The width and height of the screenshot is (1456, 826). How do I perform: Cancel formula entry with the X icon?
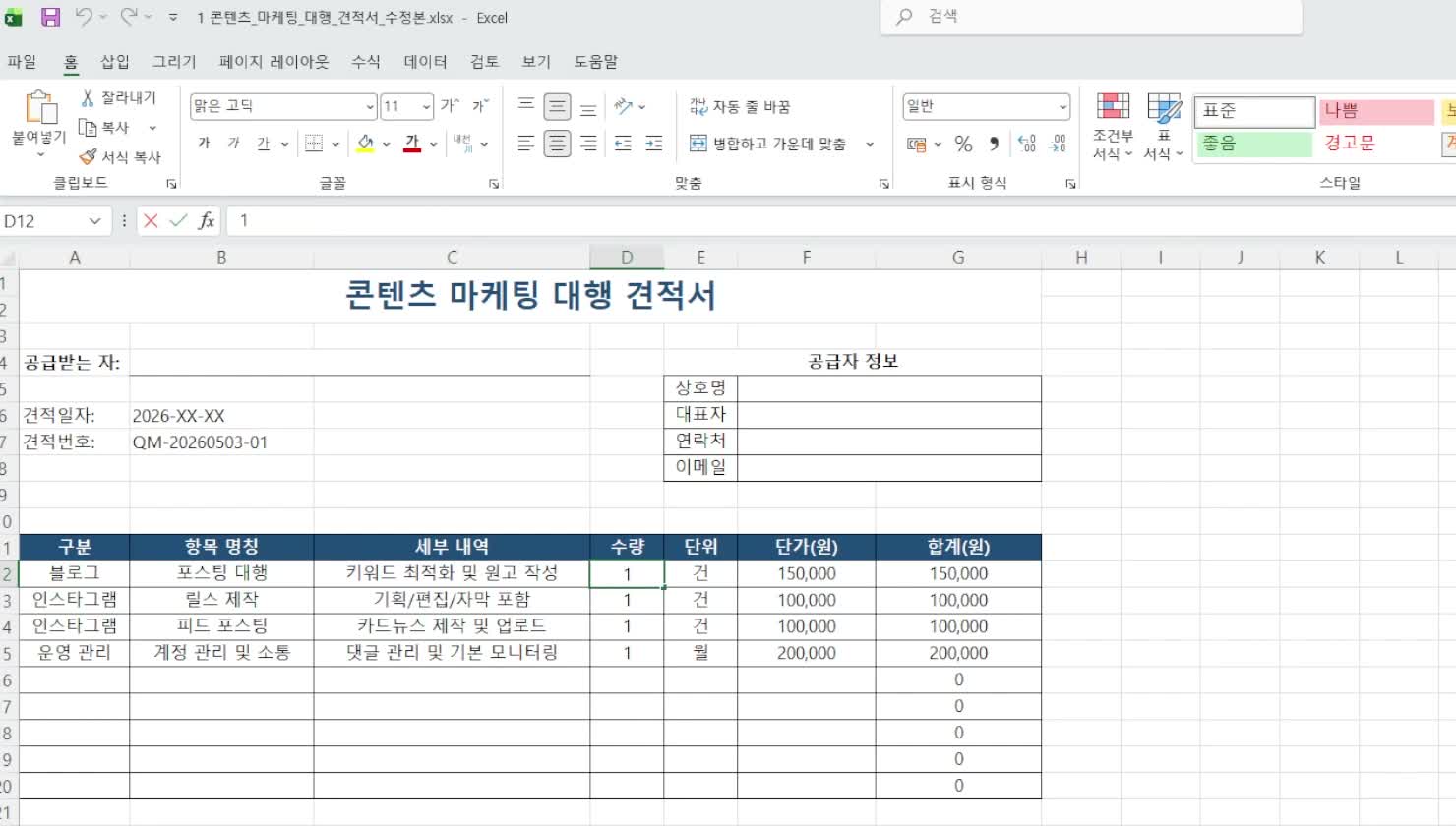tap(151, 221)
